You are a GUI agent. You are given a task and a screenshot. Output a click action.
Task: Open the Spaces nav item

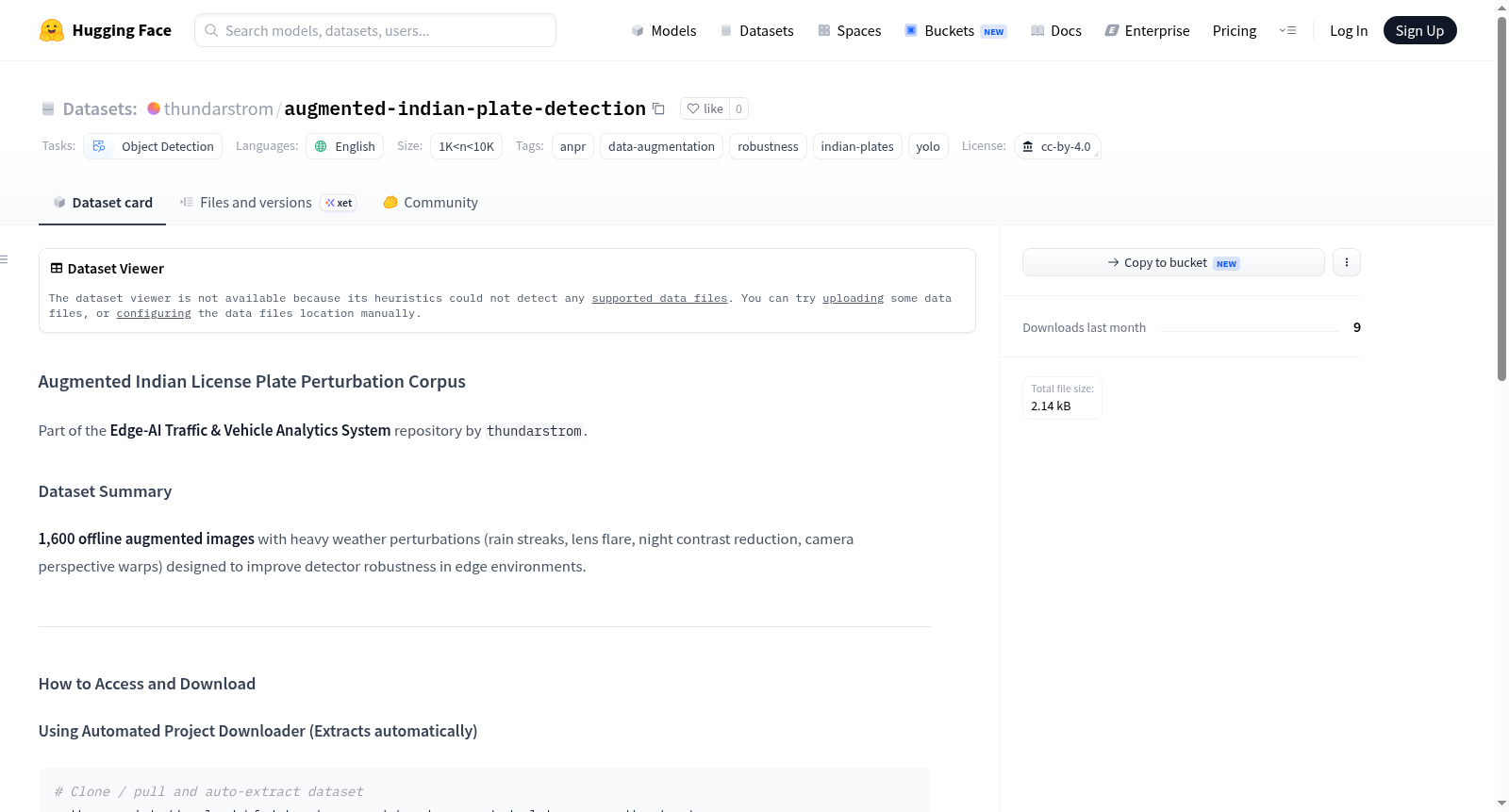click(849, 30)
